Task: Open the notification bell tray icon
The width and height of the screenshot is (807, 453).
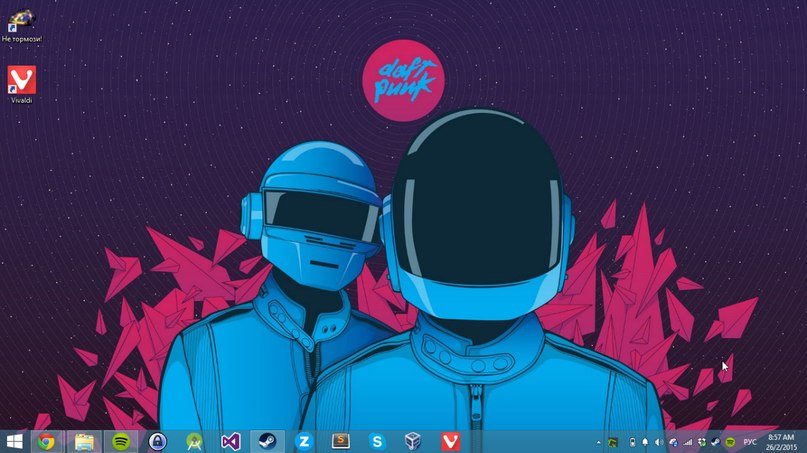Action: (x=645, y=442)
